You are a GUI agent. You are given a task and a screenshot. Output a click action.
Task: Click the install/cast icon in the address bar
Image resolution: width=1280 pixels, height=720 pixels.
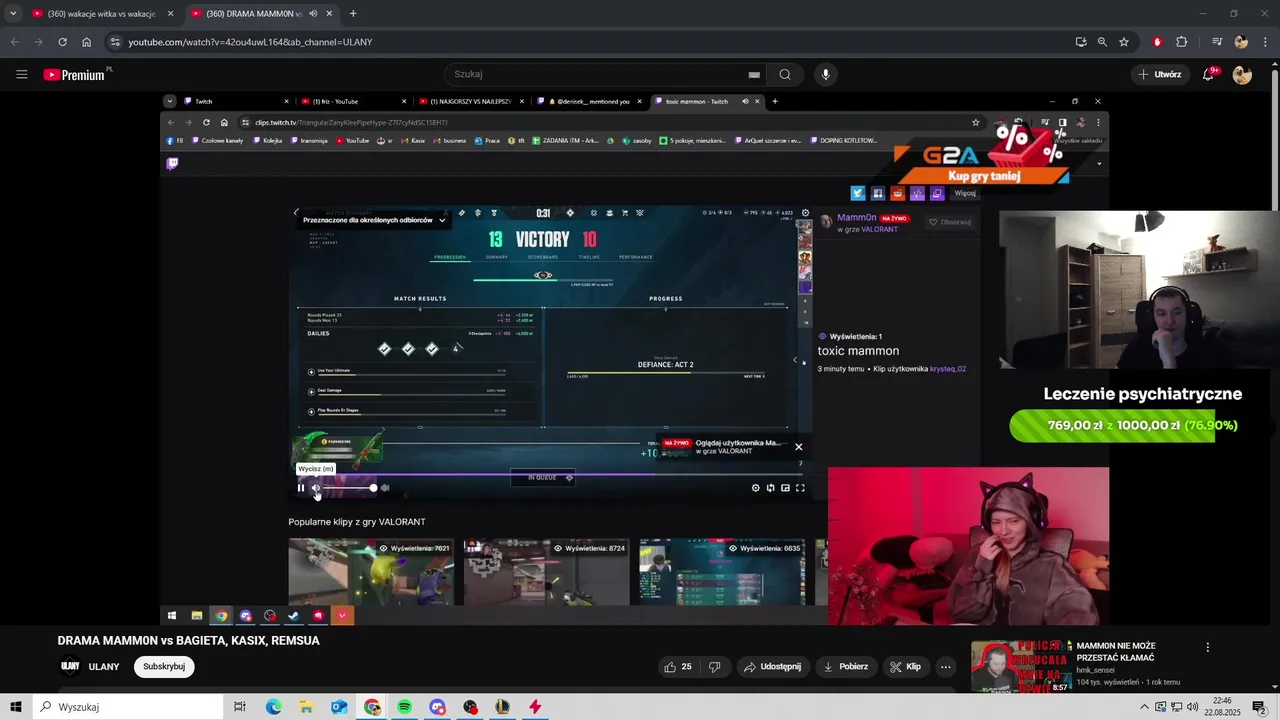(x=1081, y=42)
